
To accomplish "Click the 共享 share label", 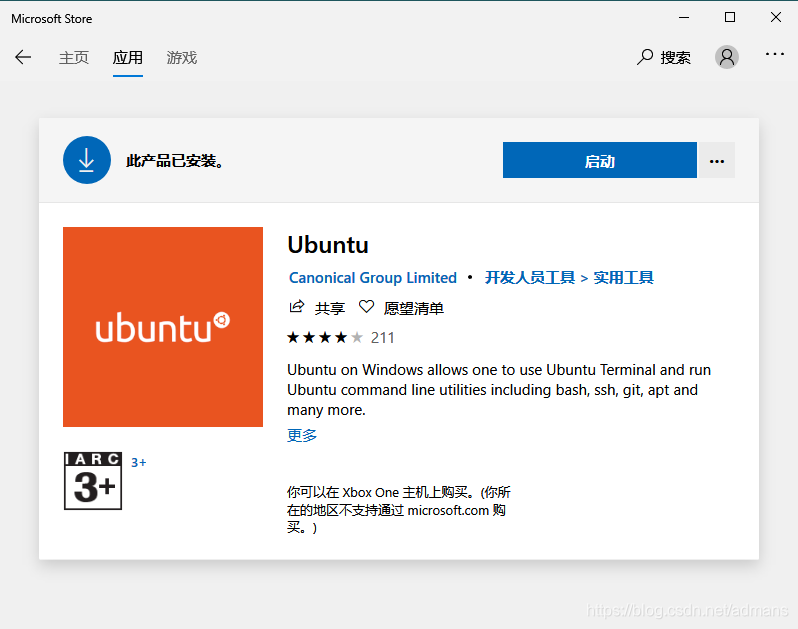I will [x=329, y=308].
